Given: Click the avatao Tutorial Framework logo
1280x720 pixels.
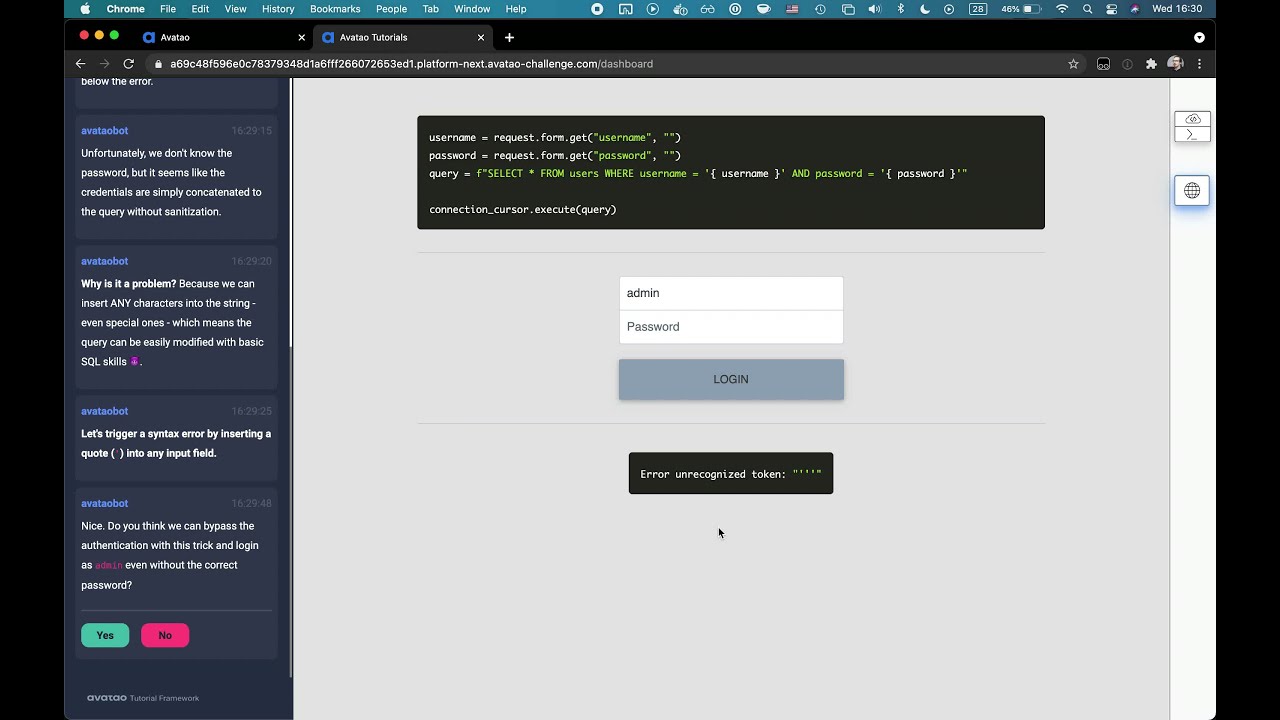Looking at the screenshot, I should (x=143, y=698).
